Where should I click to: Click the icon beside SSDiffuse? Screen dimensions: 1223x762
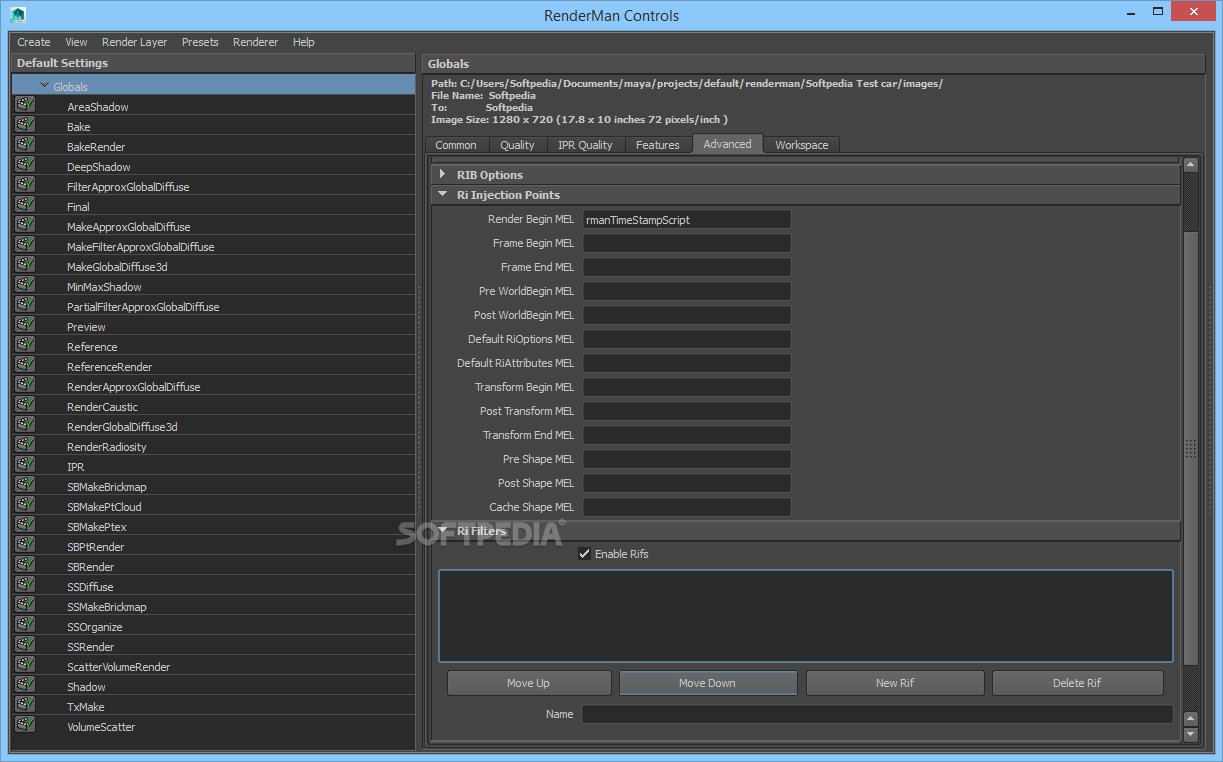click(x=25, y=585)
